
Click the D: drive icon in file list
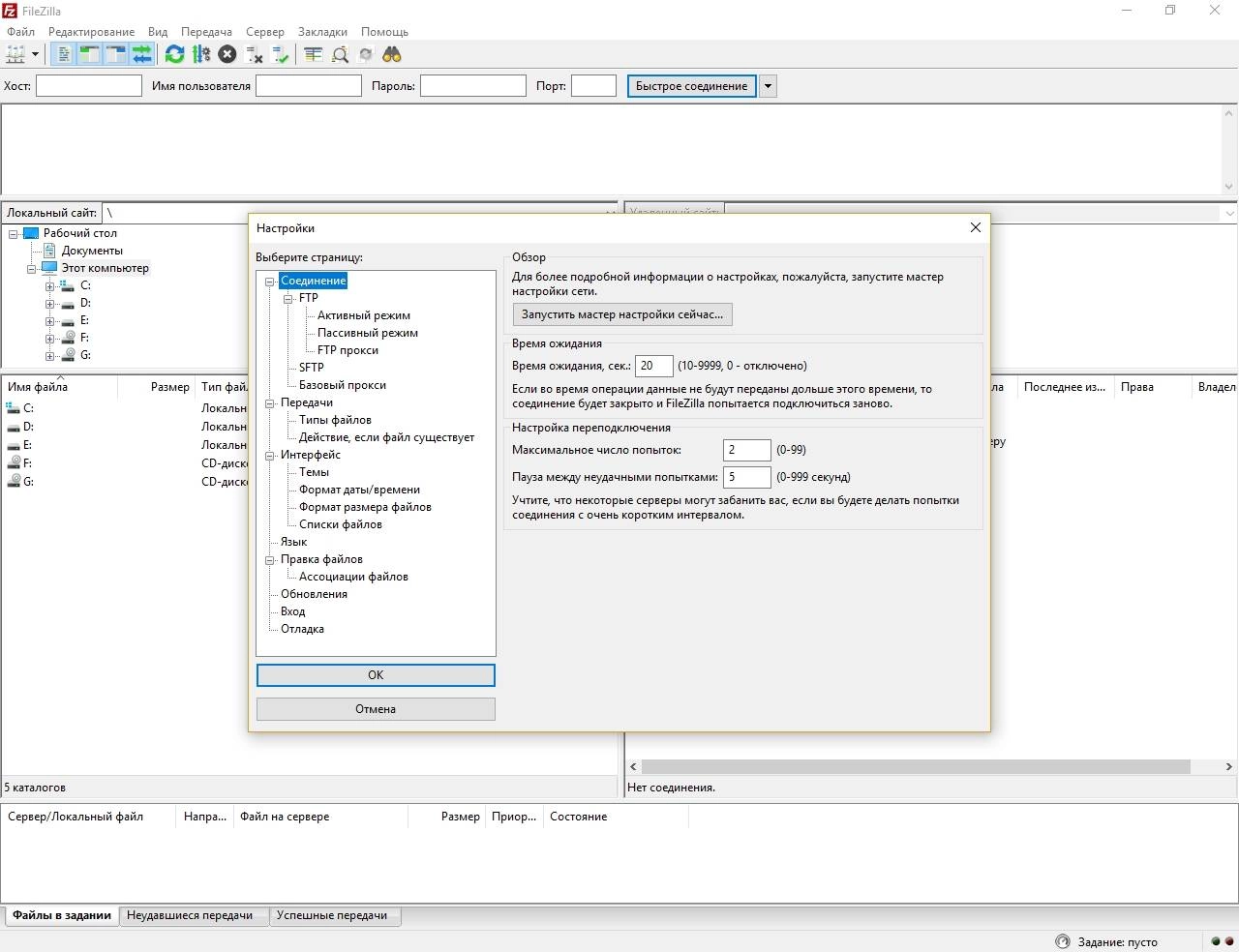pos(14,427)
